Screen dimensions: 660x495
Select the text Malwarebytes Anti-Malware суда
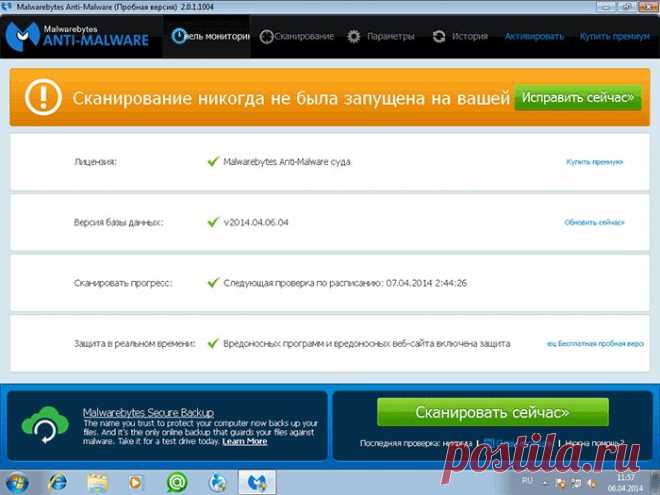[287, 162]
